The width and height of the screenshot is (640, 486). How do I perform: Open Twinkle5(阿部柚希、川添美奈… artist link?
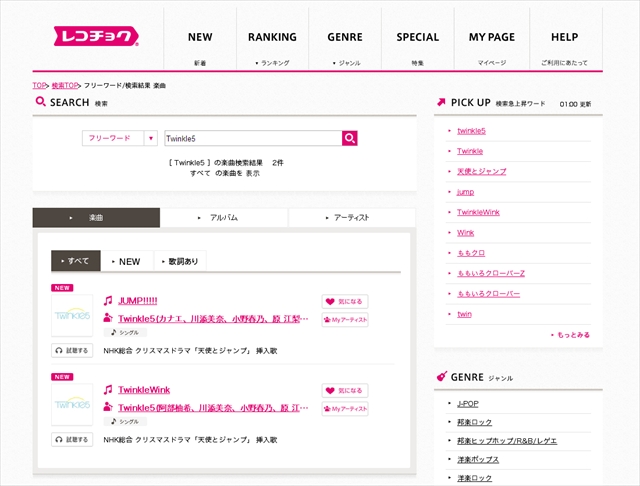[x=213, y=408]
